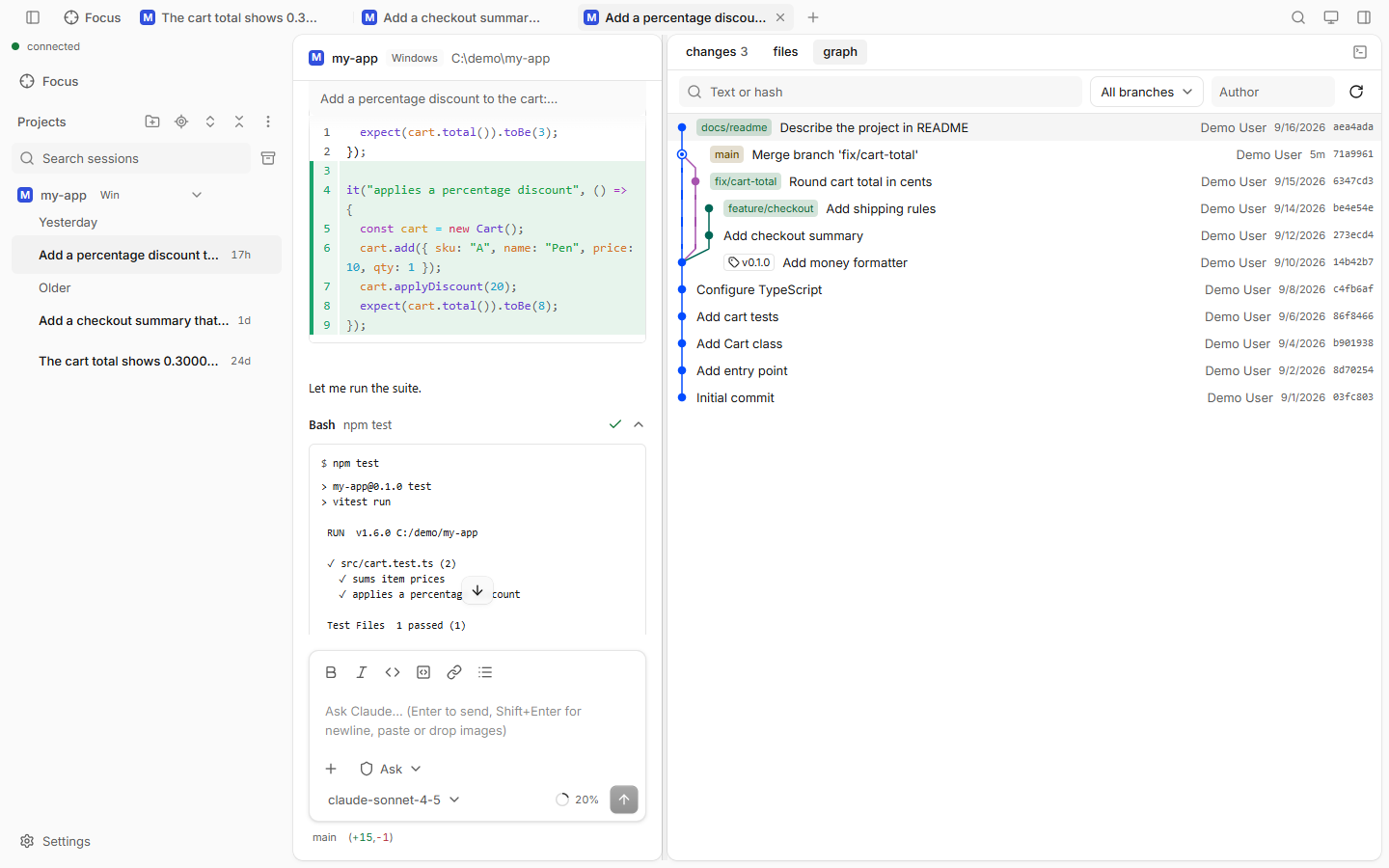
Task: Toggle inline code formatting
Action: (x=393, y=672)
